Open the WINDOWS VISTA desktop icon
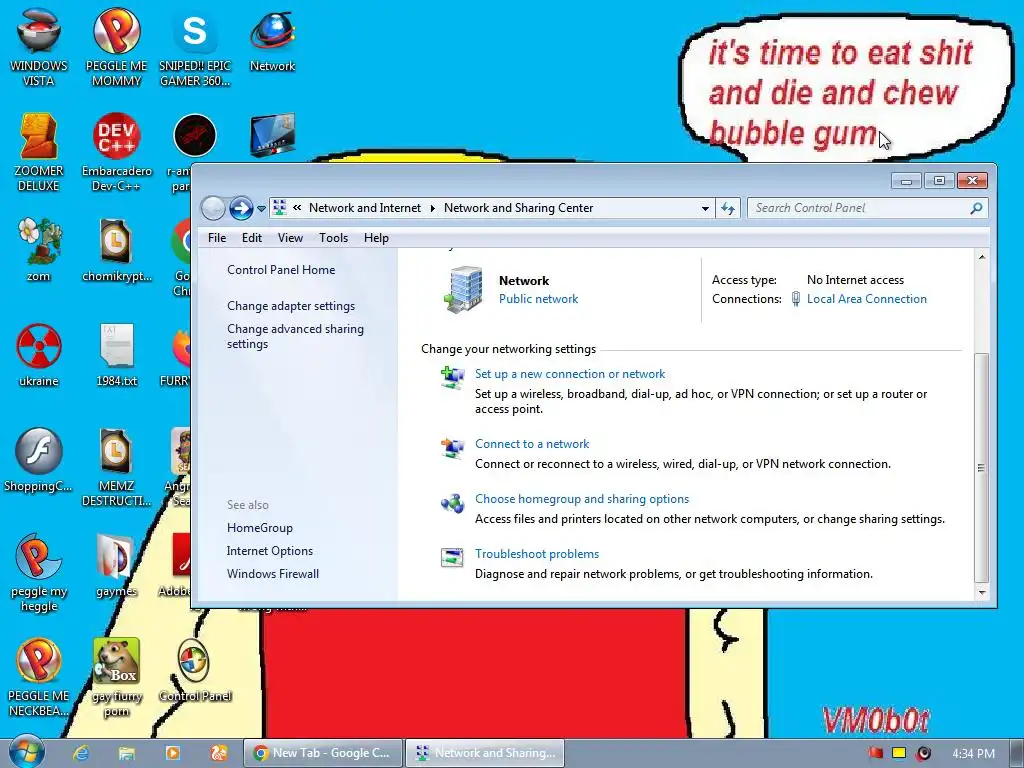The width and height of the screenshot is (1024, 768). click(x=39, y=48)
